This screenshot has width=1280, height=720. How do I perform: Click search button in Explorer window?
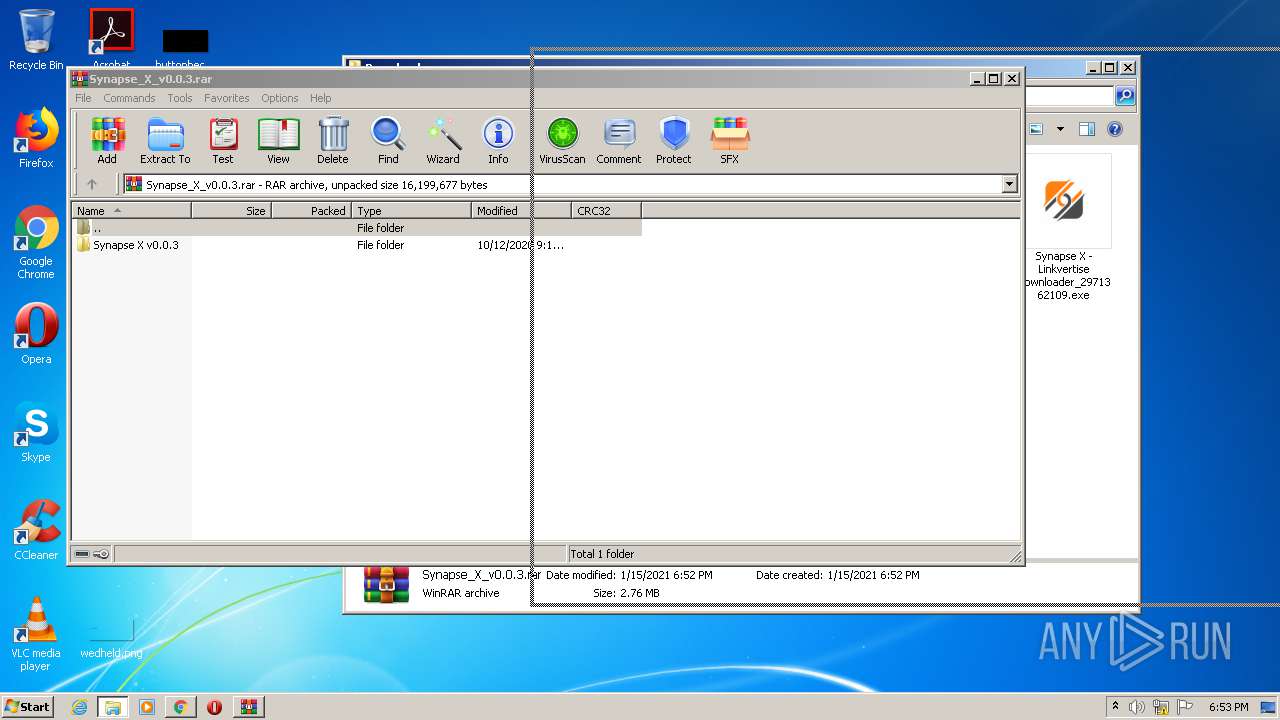click(x=1125, y=96)
